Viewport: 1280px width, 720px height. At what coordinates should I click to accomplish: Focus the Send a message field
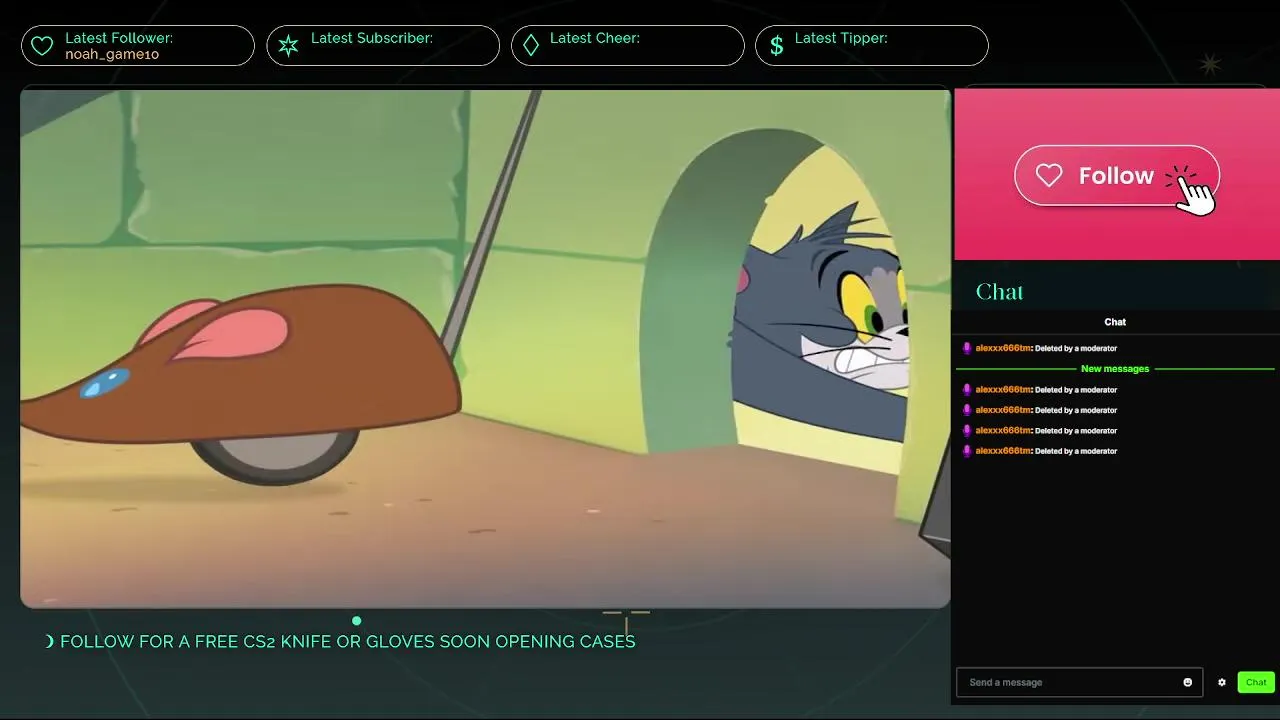[1079, 682]
